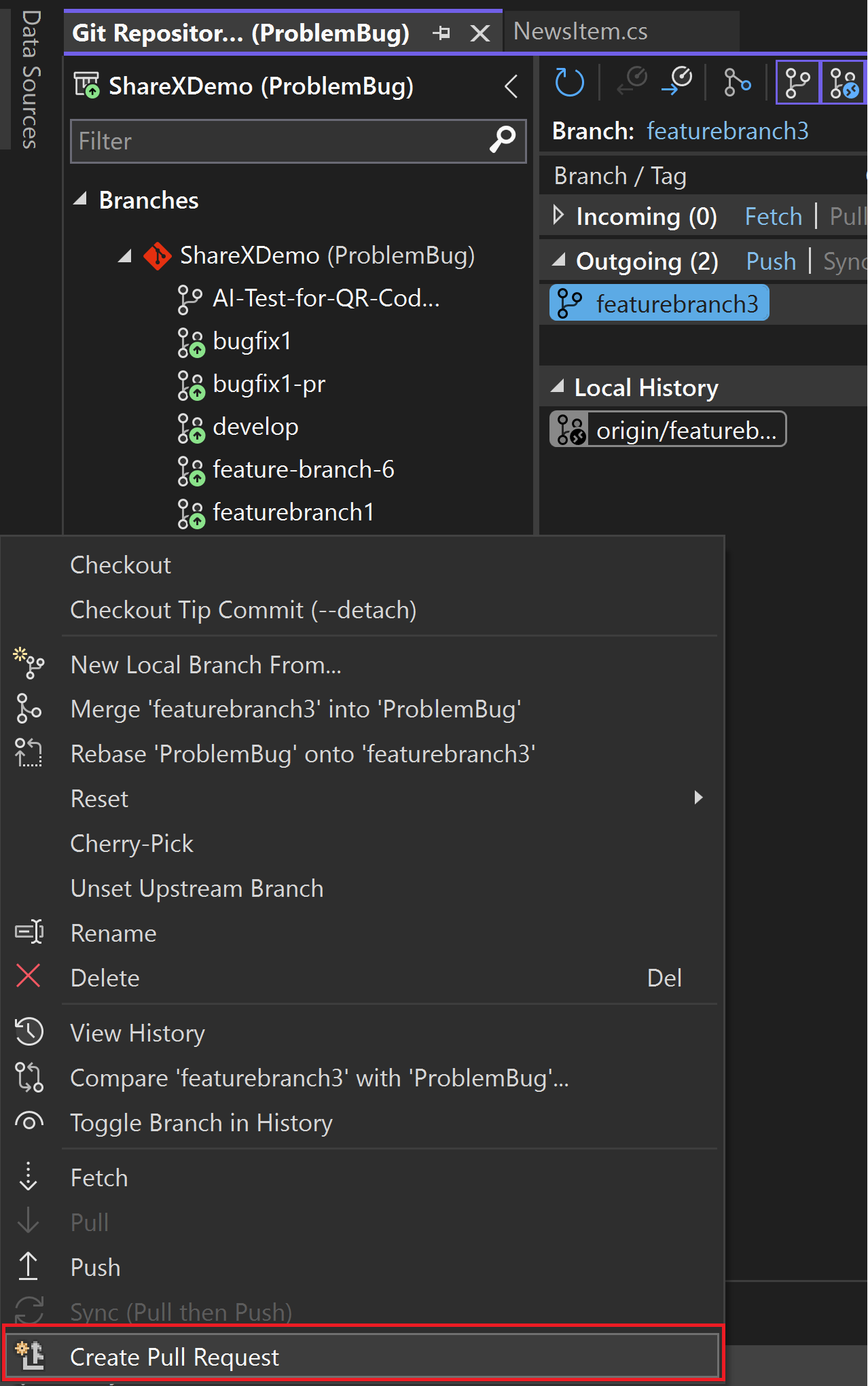
Task: Click into the Filter text field
Action: pyautogui.click(x=278, y=141)
